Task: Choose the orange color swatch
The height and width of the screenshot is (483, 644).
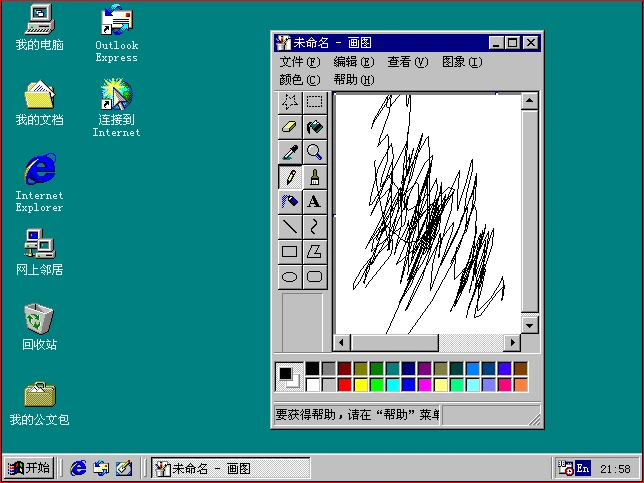Action: 520,385
